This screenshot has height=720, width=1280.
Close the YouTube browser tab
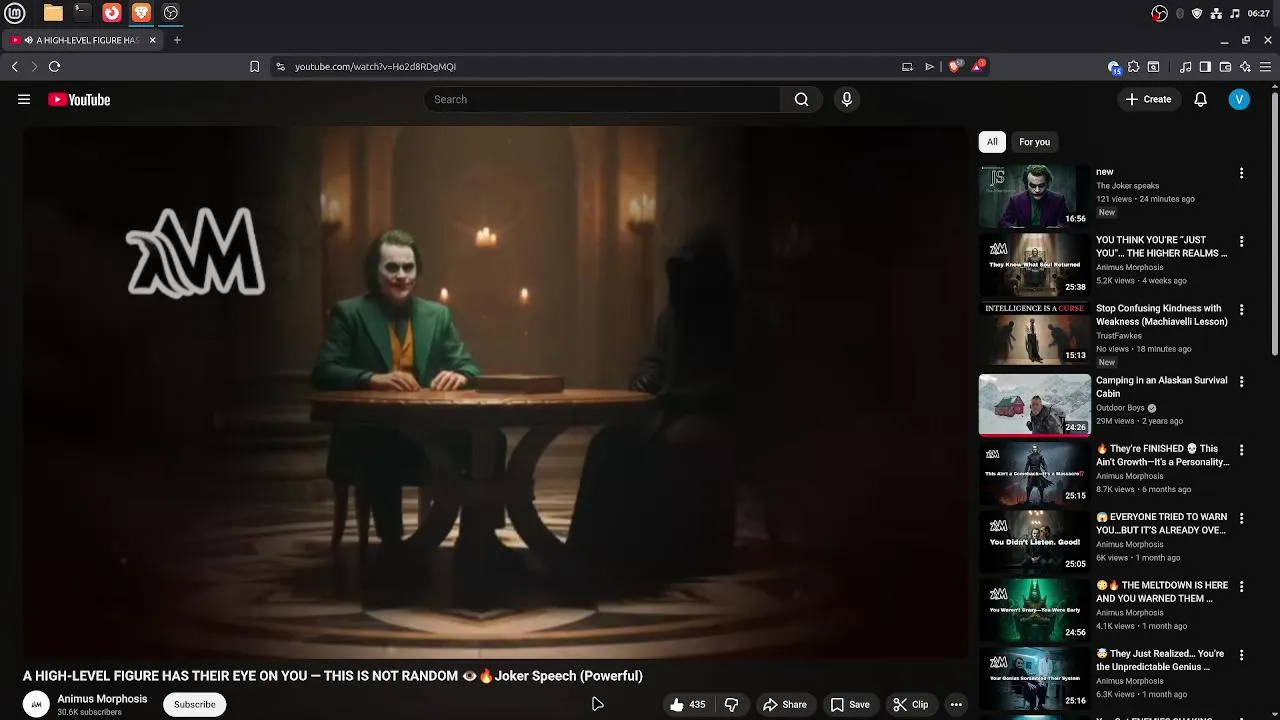click(x=152, y=40)
